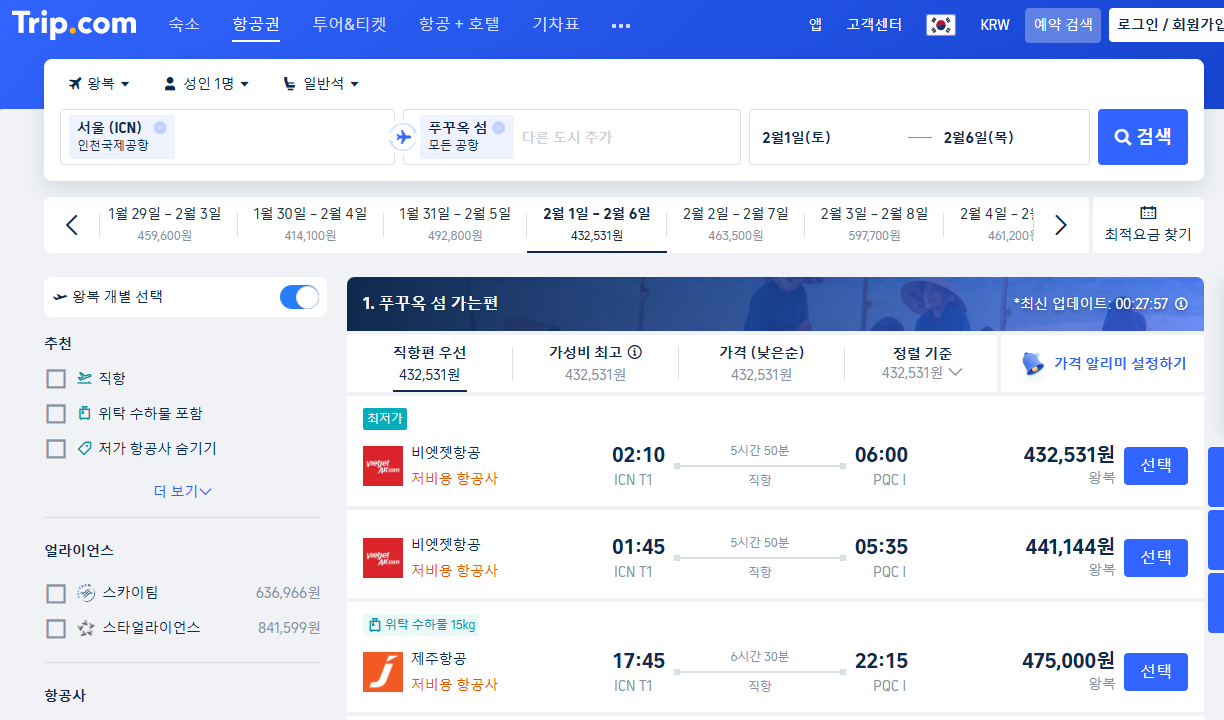This screenshot has width=1224, height=720.
Task: Swap origin and destination with airplane icon
Action: coord(404,137)
